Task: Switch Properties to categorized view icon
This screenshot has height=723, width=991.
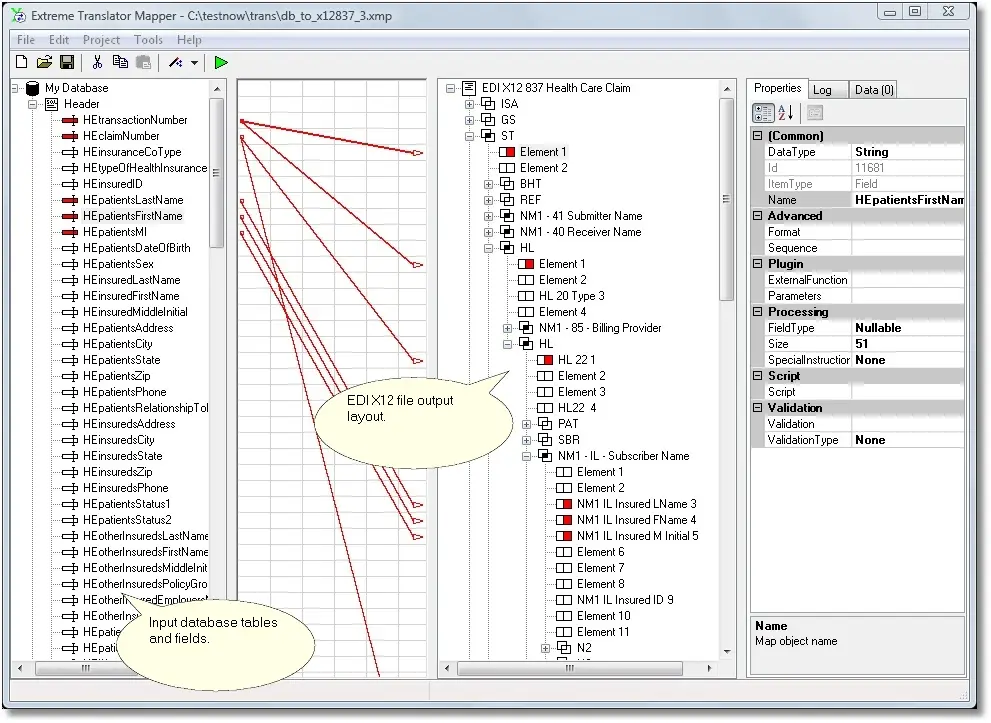Action: coord(763,113)
